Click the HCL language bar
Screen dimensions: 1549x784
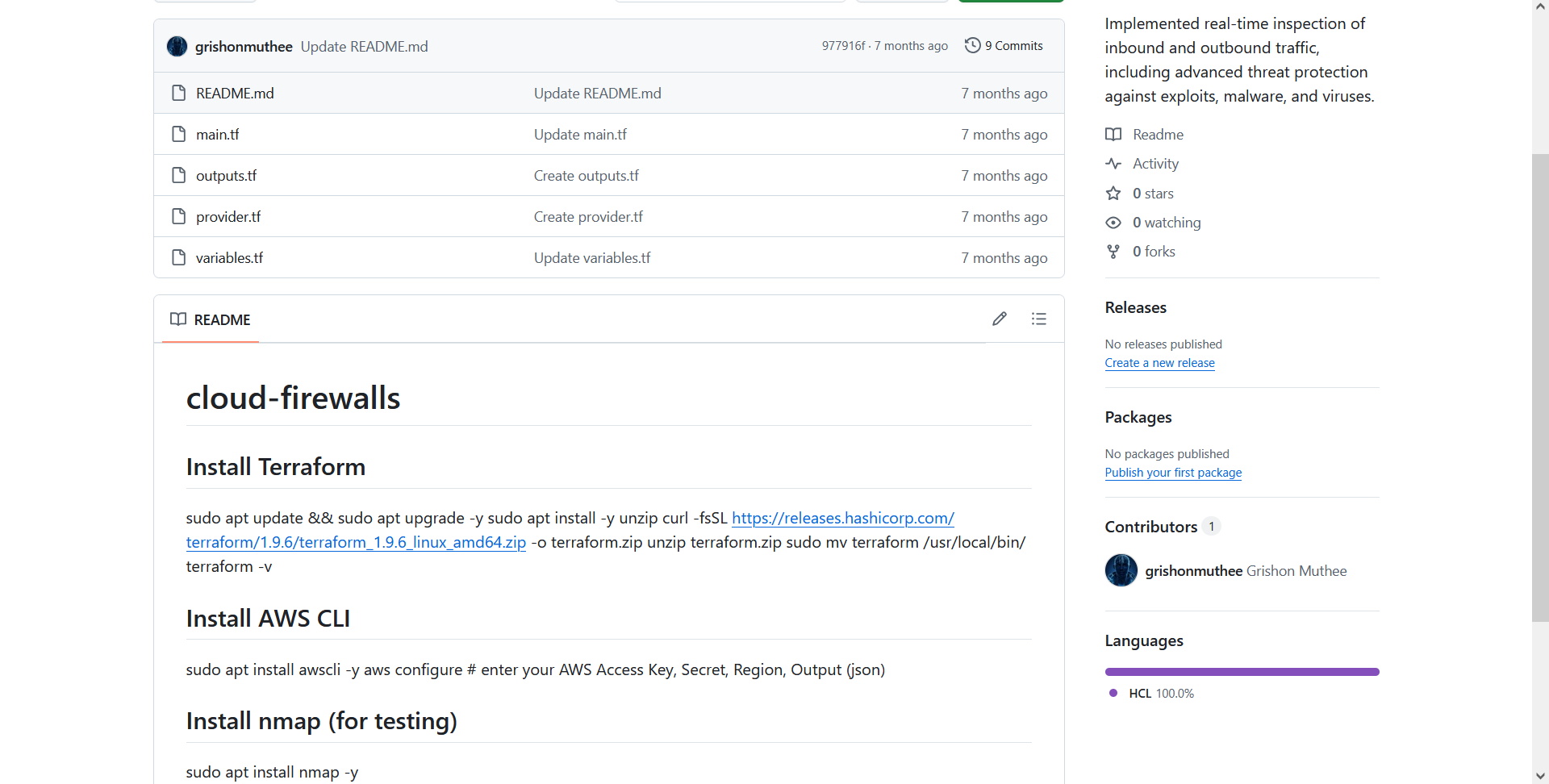[x=1242, y=672]
